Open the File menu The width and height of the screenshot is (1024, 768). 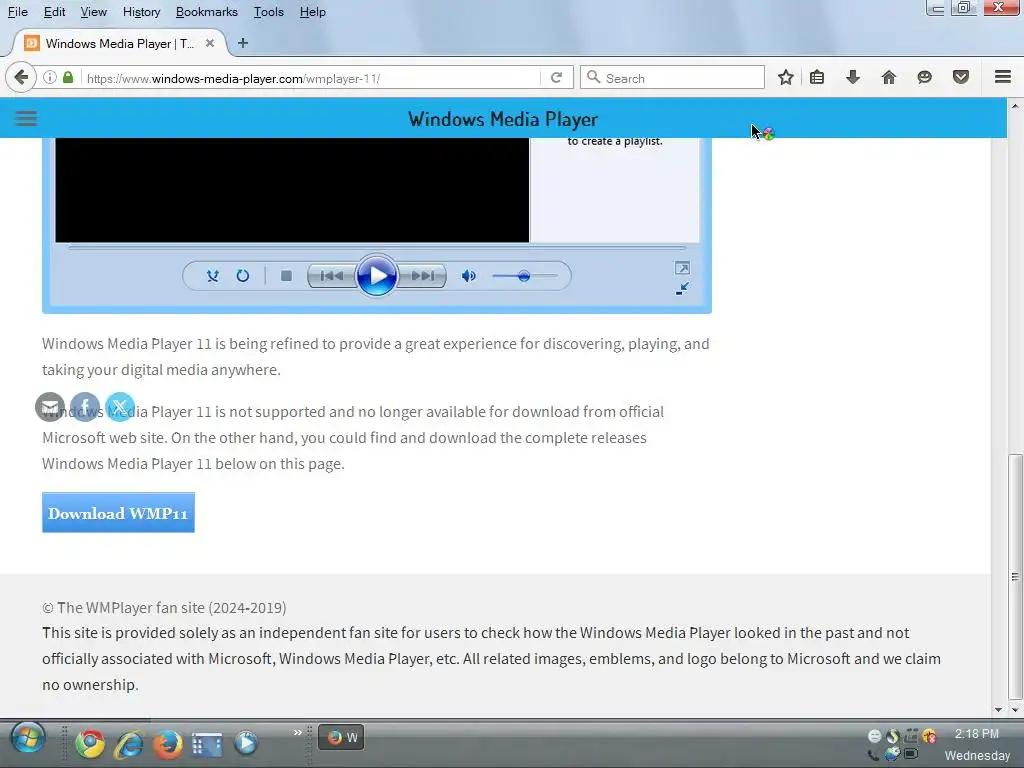pyautogui.click(x=18, y=12)
